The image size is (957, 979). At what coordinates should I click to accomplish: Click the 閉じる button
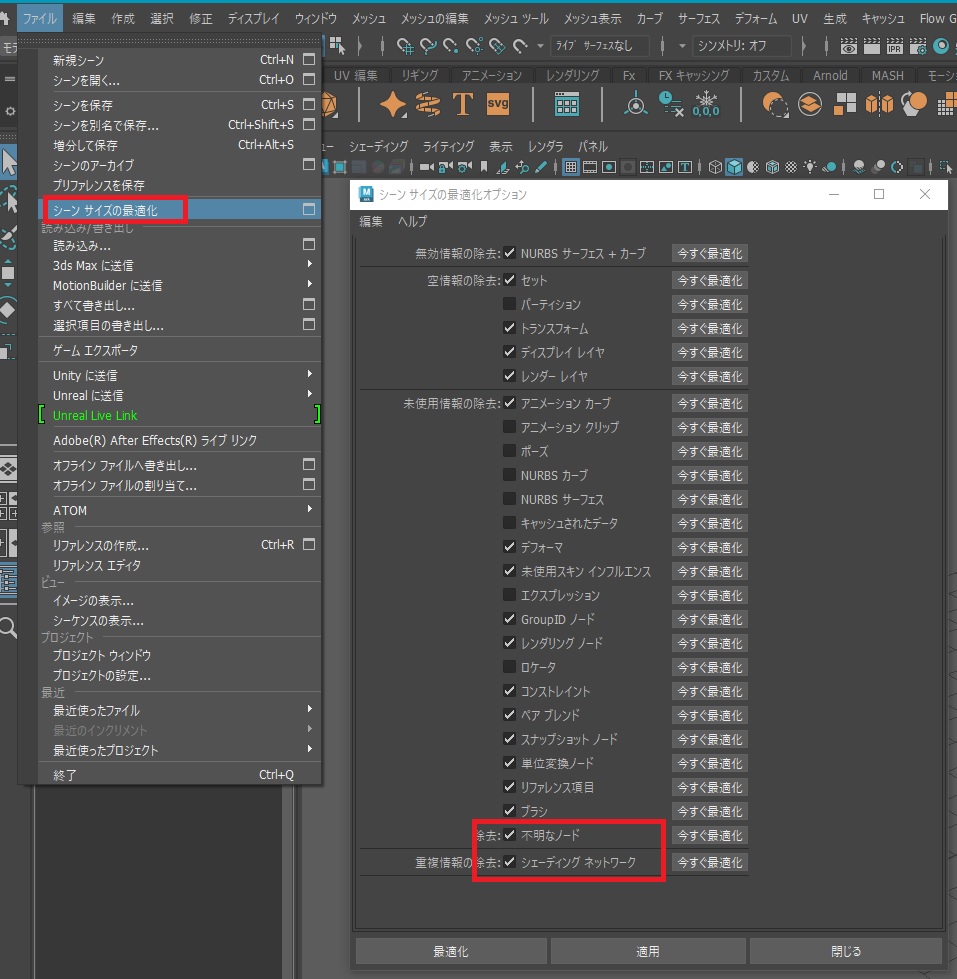point(846,951)
